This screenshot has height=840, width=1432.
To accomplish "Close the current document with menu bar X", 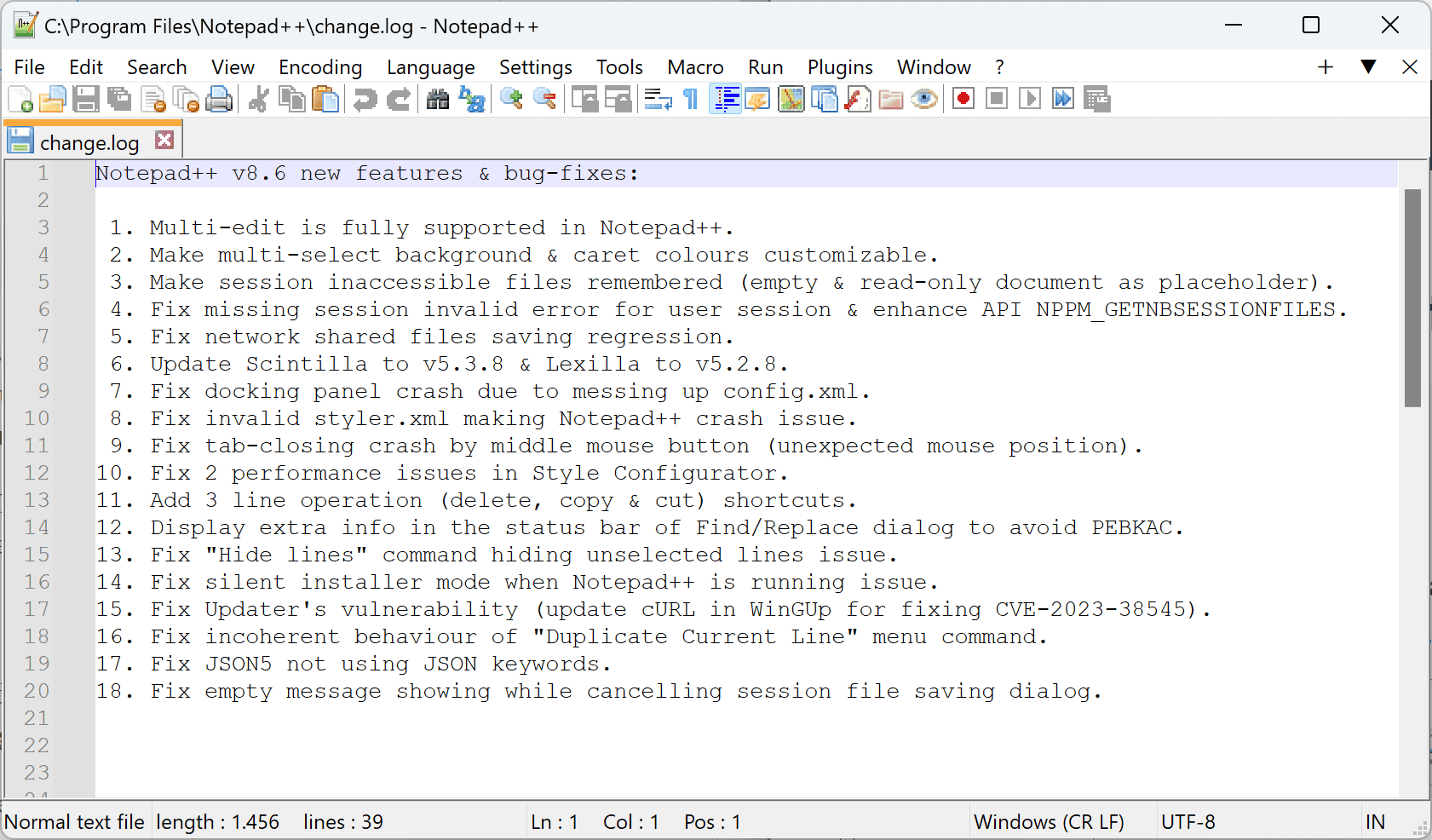I will (x=1410, y=66).
